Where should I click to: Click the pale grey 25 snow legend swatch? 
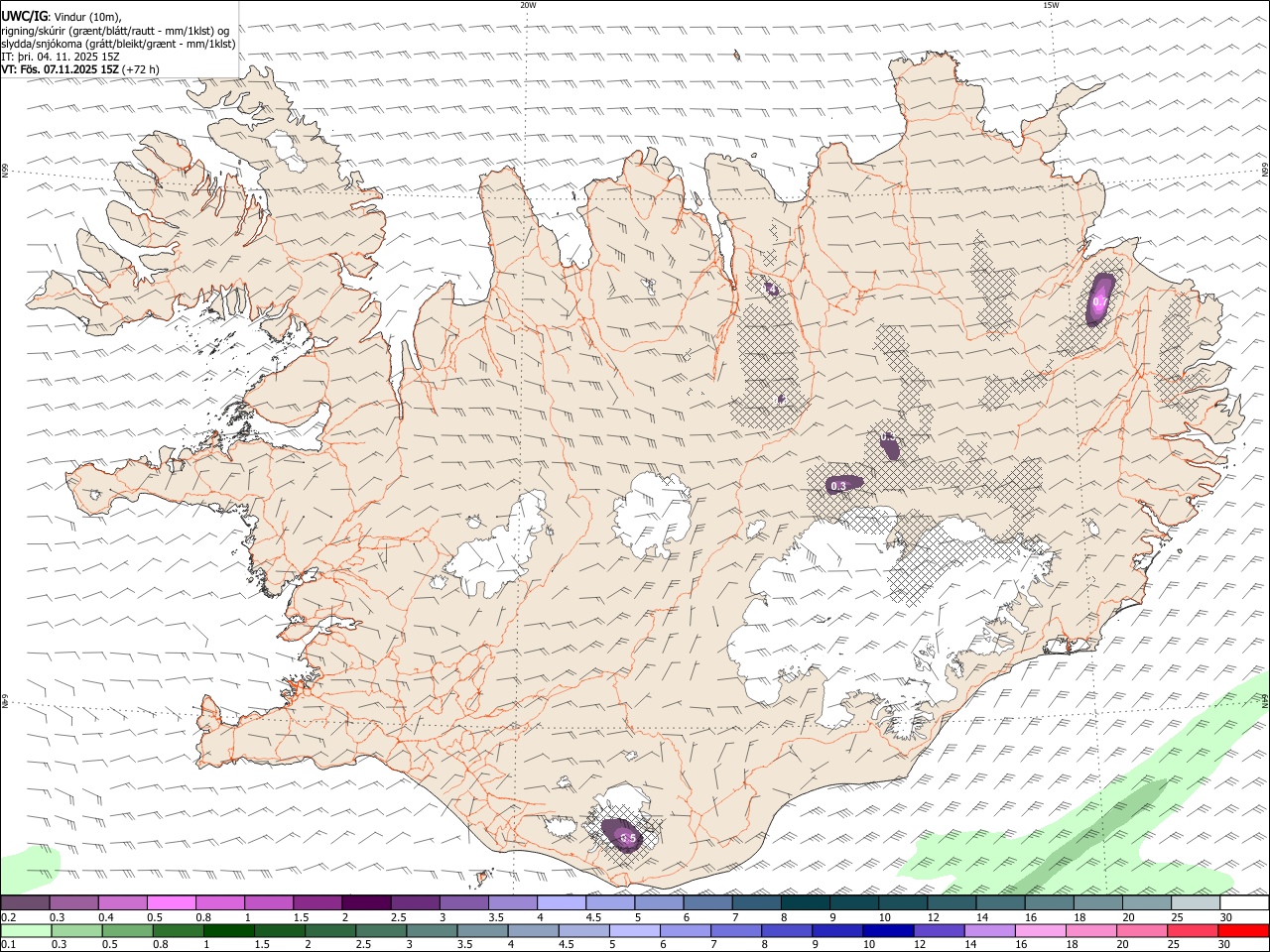tap(1196, 903)
